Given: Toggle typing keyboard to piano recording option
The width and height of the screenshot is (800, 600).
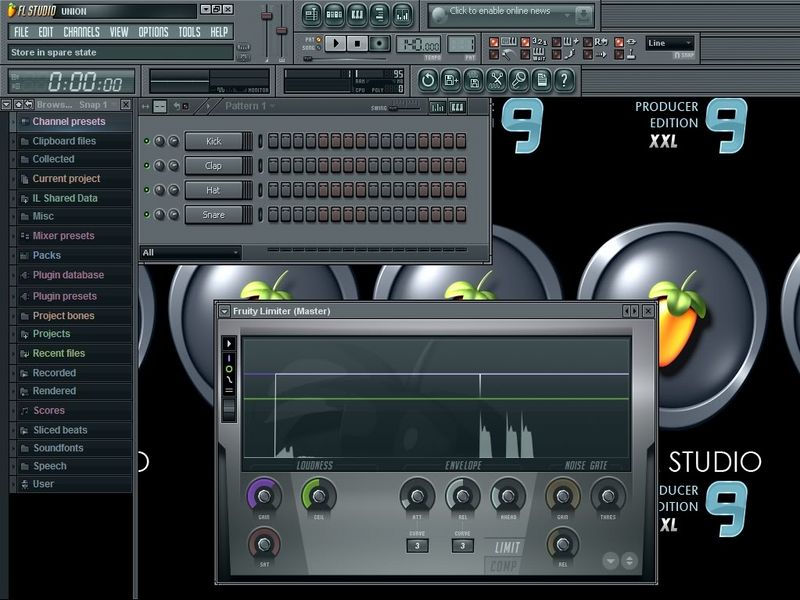Looking at the screenshot, I should coord(494,42).
